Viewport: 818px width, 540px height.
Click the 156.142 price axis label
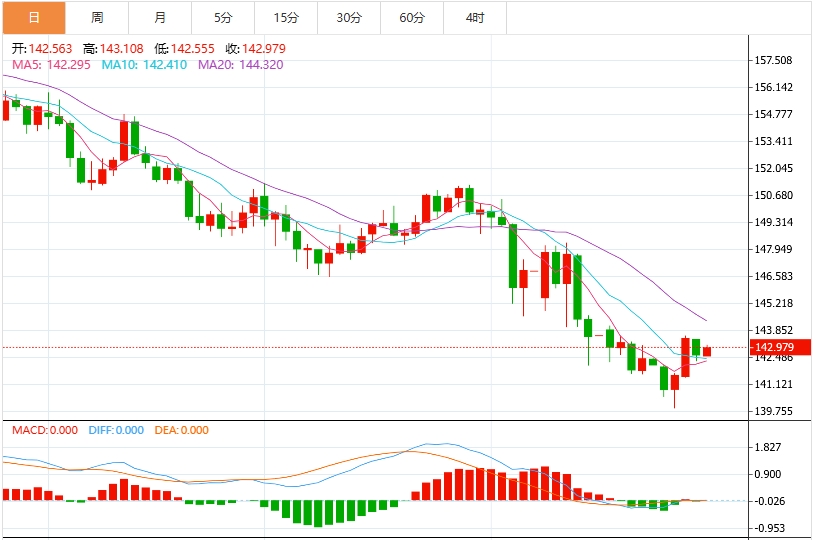[x=773, y=87]
